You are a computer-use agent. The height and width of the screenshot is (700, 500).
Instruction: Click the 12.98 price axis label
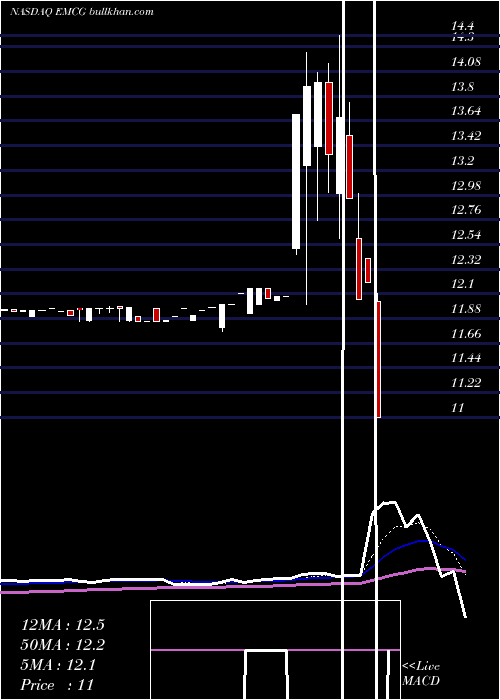(x=466, y=186)
